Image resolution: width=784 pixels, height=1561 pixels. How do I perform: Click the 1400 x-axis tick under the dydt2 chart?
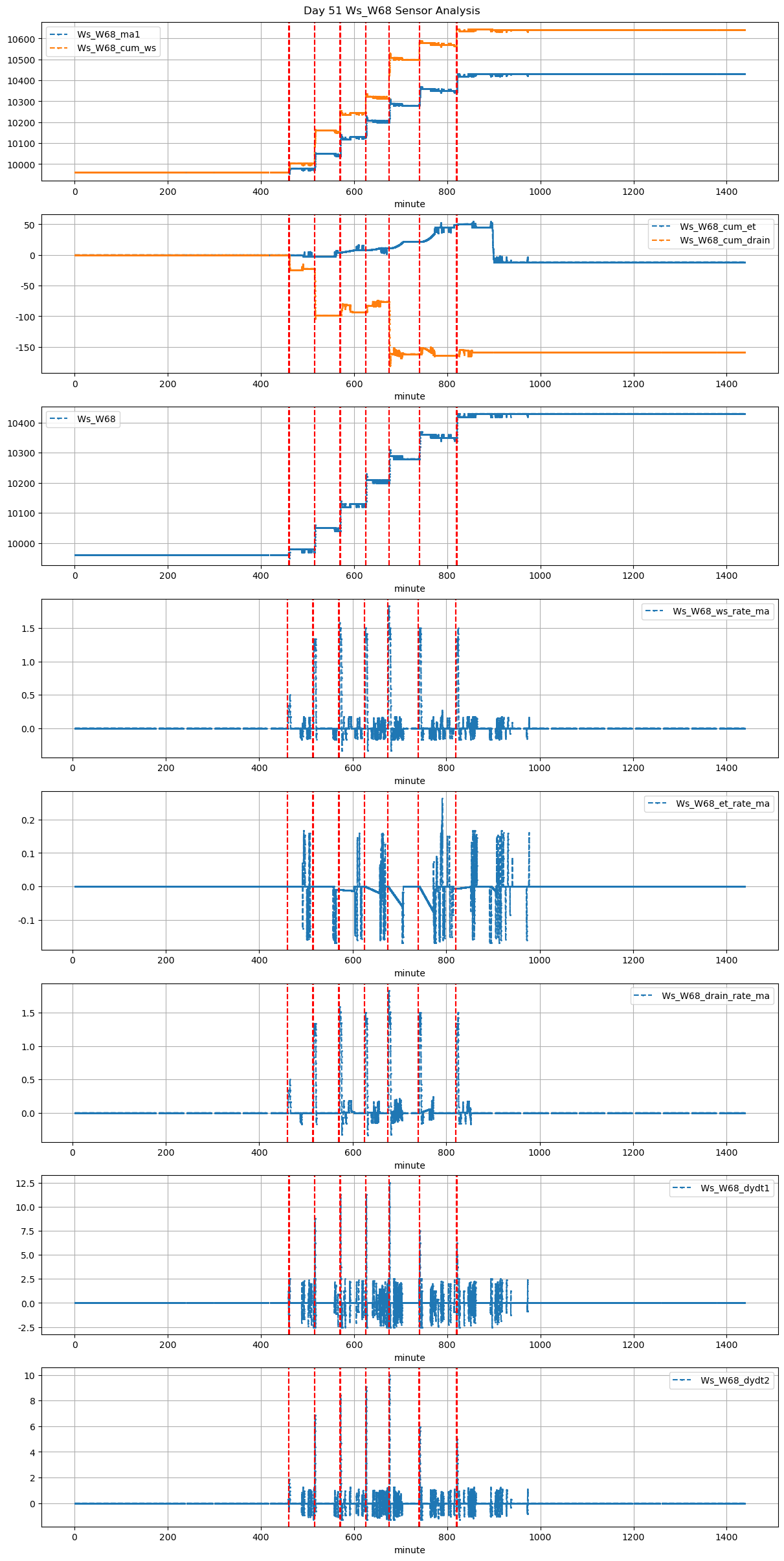pos(726,1539)
